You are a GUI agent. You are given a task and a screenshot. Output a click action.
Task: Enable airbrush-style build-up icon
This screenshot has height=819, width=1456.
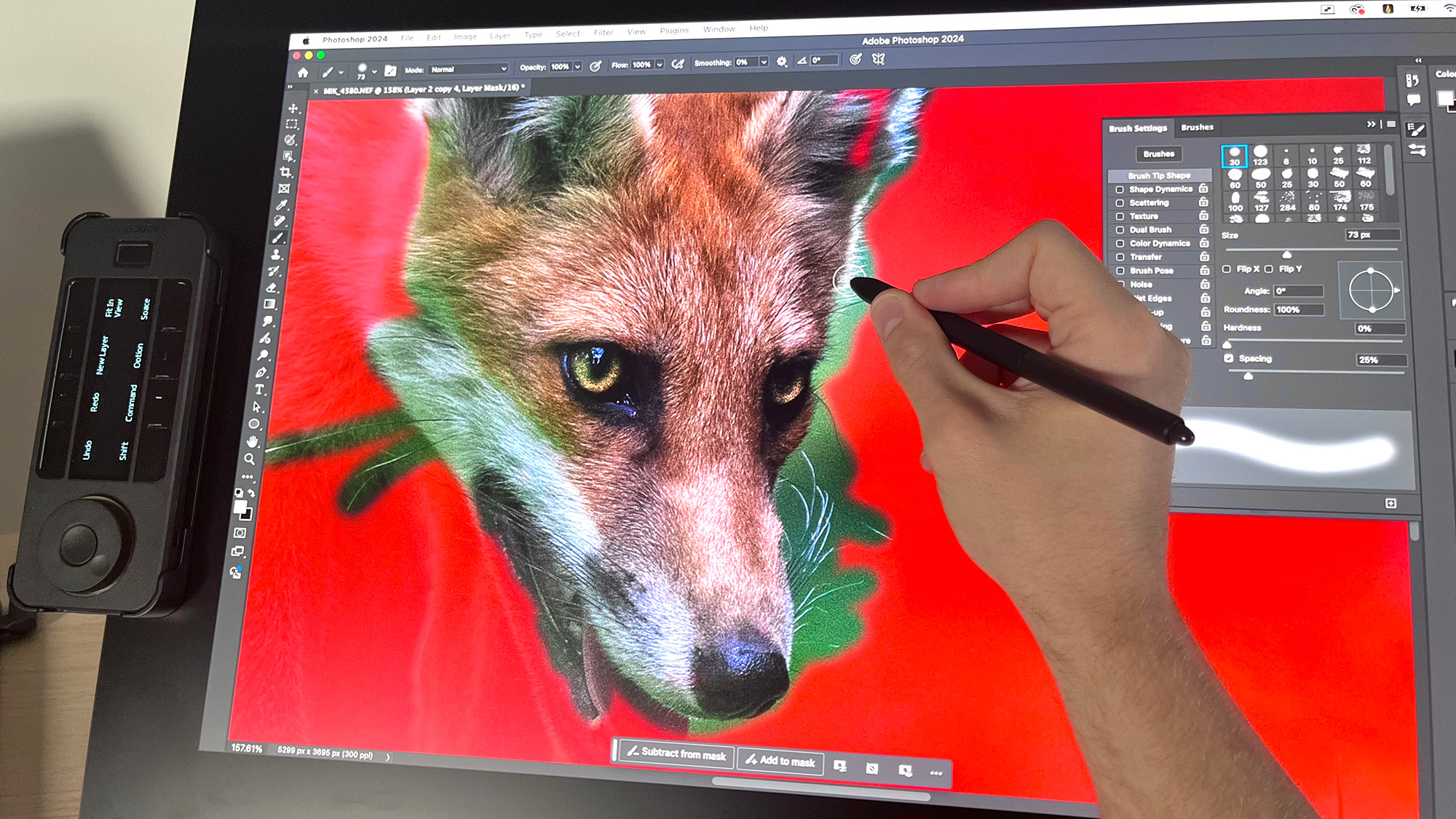(678, 64)
